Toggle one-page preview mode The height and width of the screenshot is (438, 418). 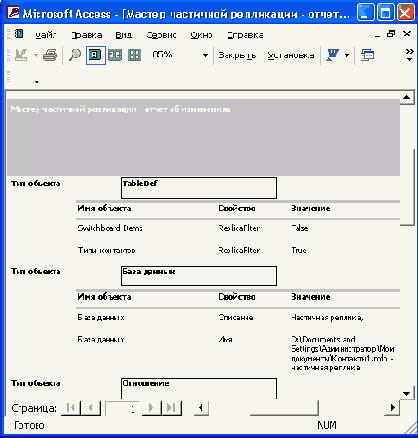click(x=95, y=55)
